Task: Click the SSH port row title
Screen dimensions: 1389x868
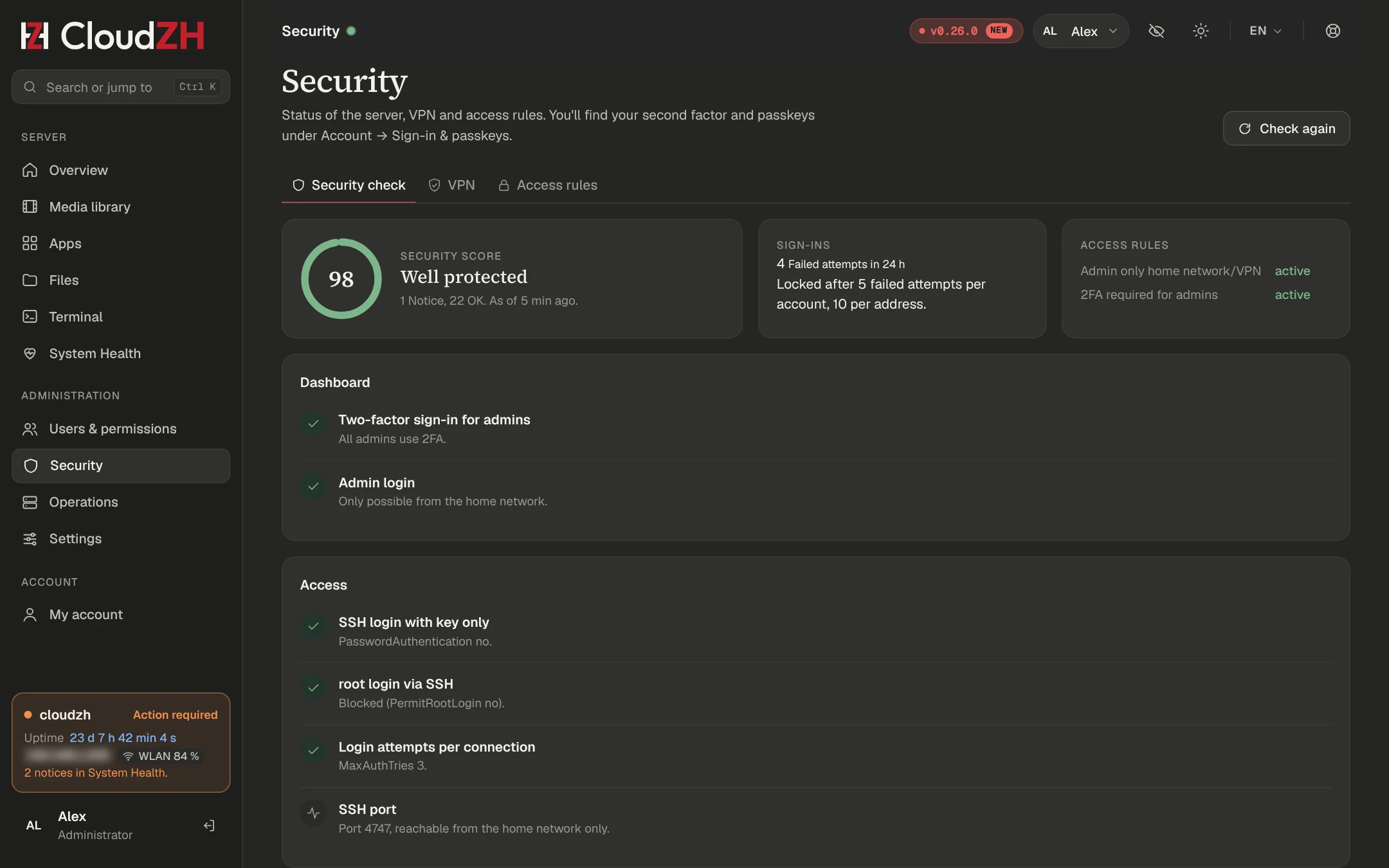Action: [367, 809]
